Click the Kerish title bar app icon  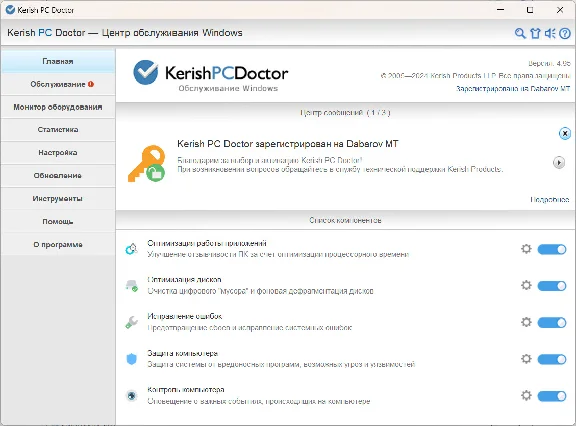pos(10,10)
